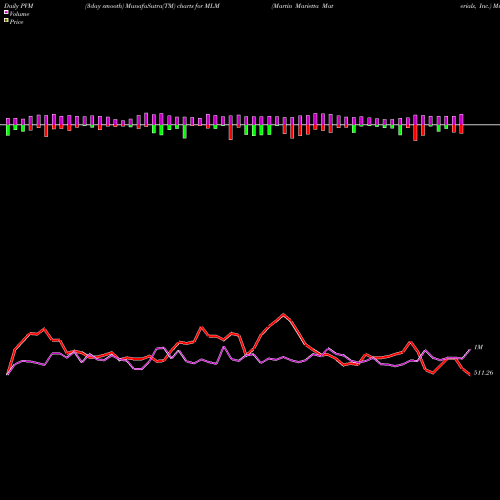Click the Daily PVM title text

tap(19, 6)
